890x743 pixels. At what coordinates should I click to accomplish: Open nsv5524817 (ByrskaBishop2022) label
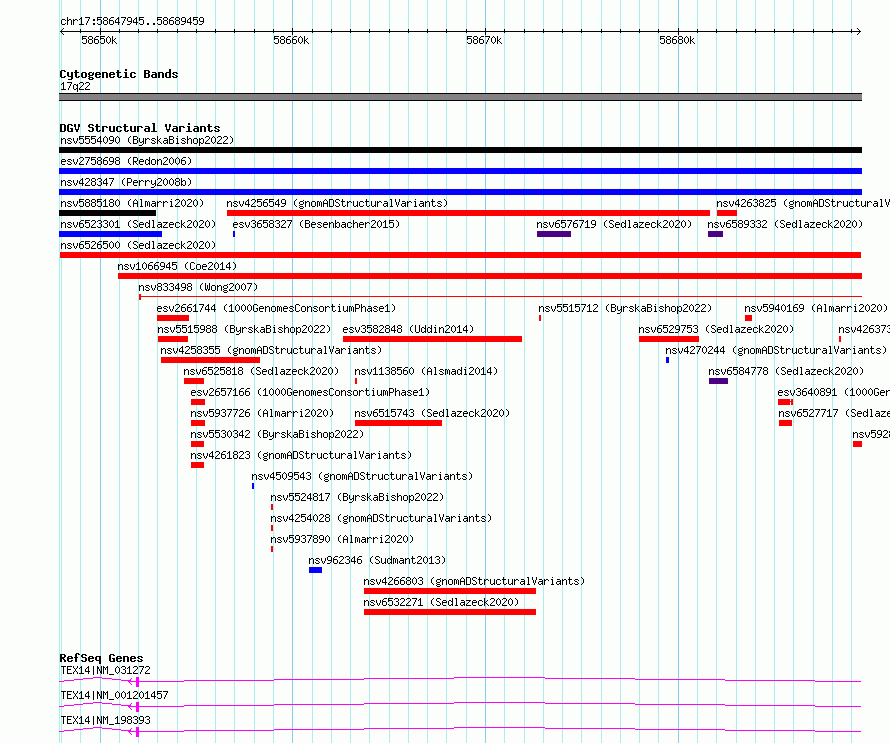point(357,497)
